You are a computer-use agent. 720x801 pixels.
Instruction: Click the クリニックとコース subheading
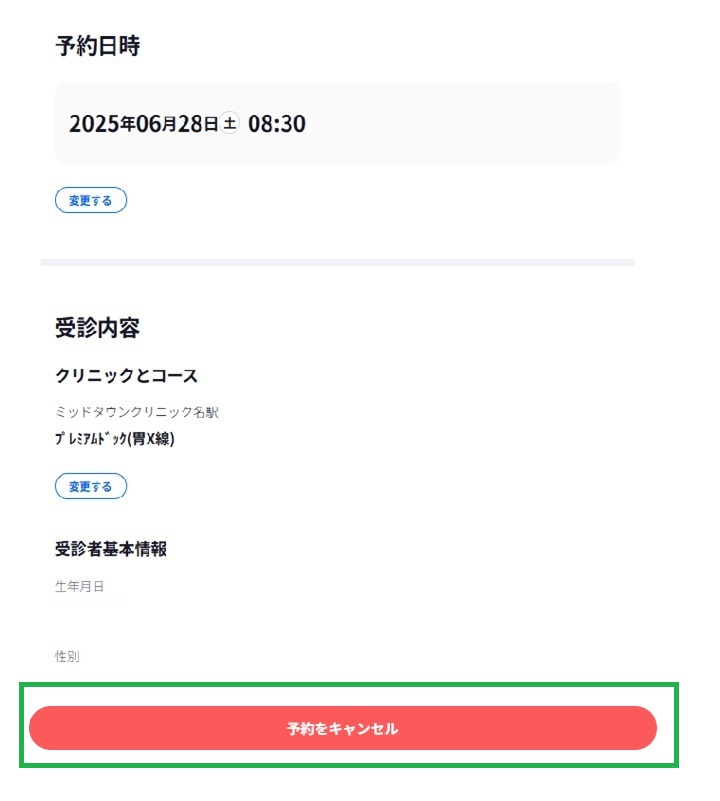[x=126, y=376]
